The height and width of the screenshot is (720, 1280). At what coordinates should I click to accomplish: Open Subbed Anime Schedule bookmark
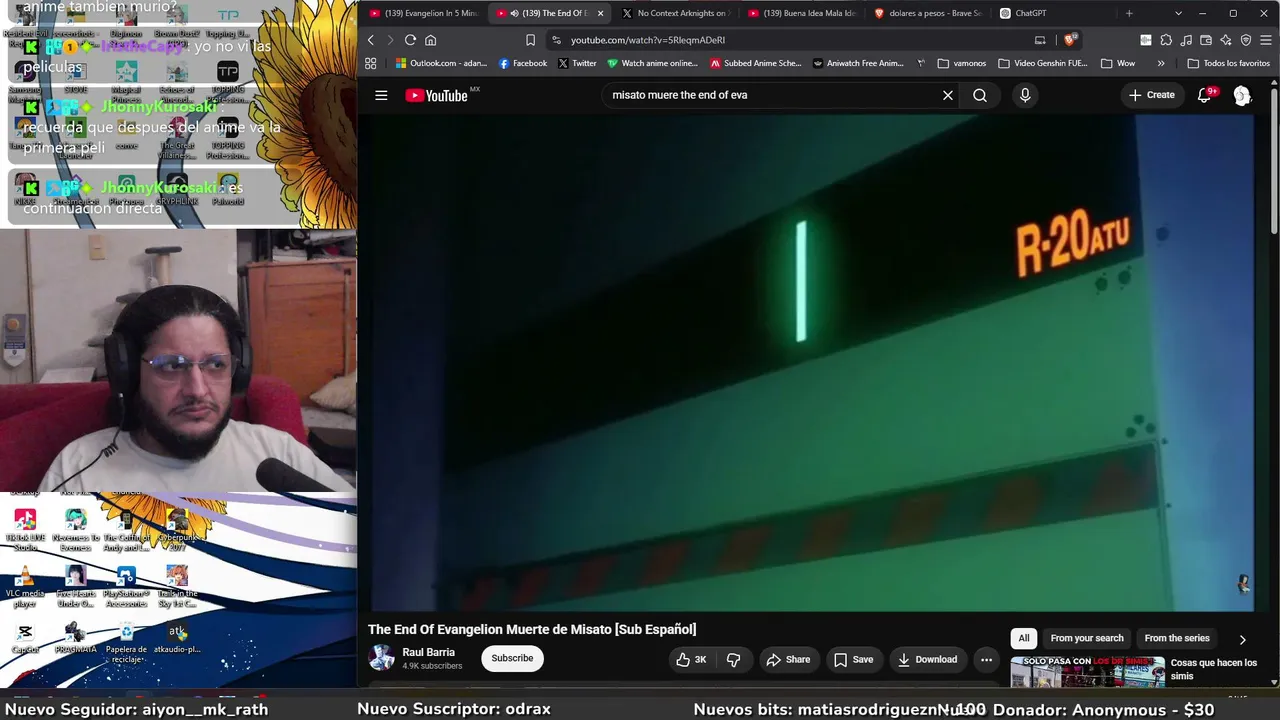pos(755,63)
